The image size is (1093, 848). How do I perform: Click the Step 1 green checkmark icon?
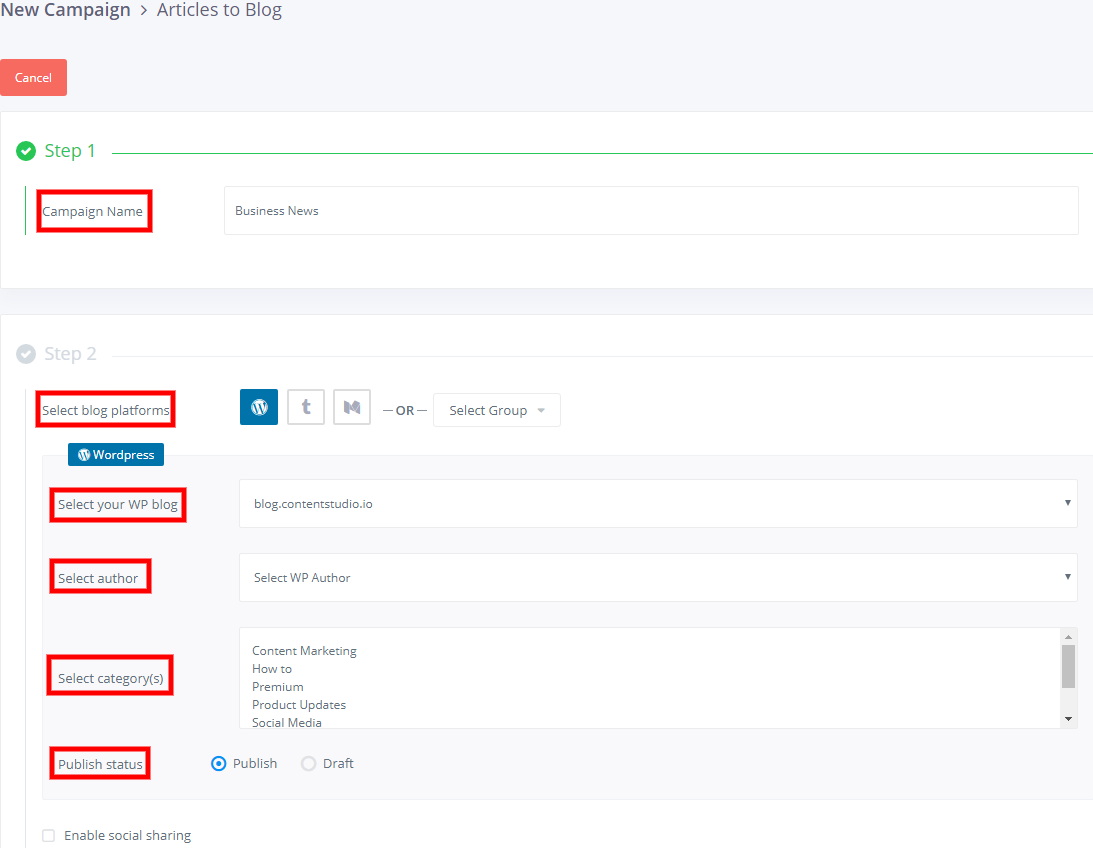coord(26,151)
